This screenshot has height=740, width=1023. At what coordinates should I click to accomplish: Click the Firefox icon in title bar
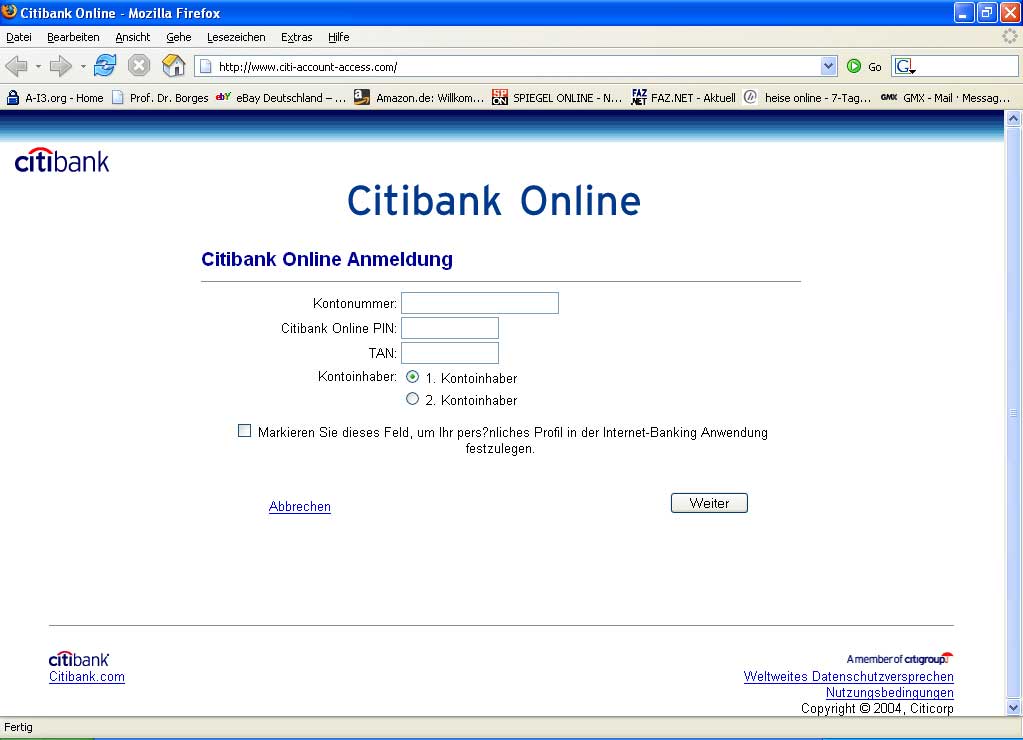[9, 12]
